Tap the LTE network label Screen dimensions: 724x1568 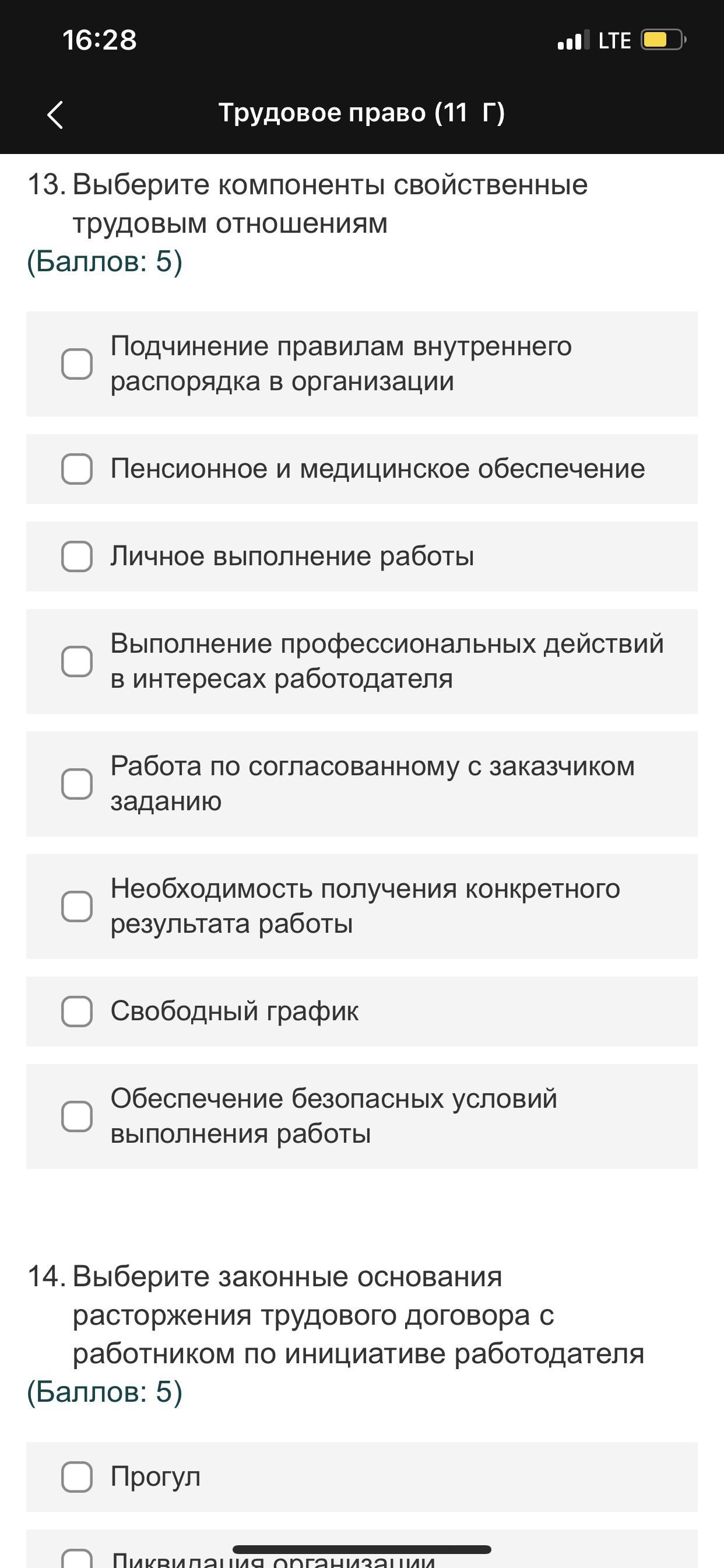click(614, 41)
